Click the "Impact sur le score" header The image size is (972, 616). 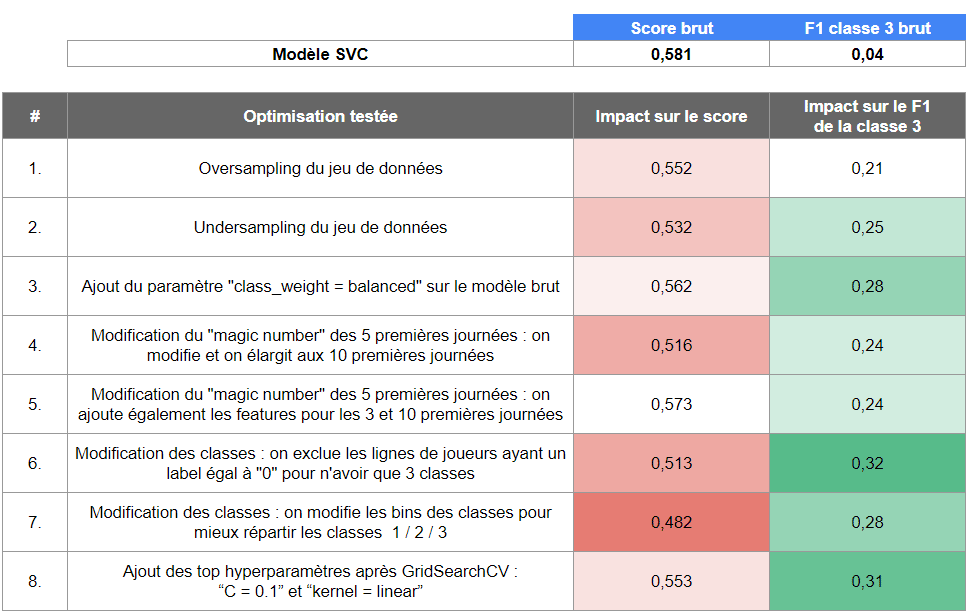[x=670, y=116]
